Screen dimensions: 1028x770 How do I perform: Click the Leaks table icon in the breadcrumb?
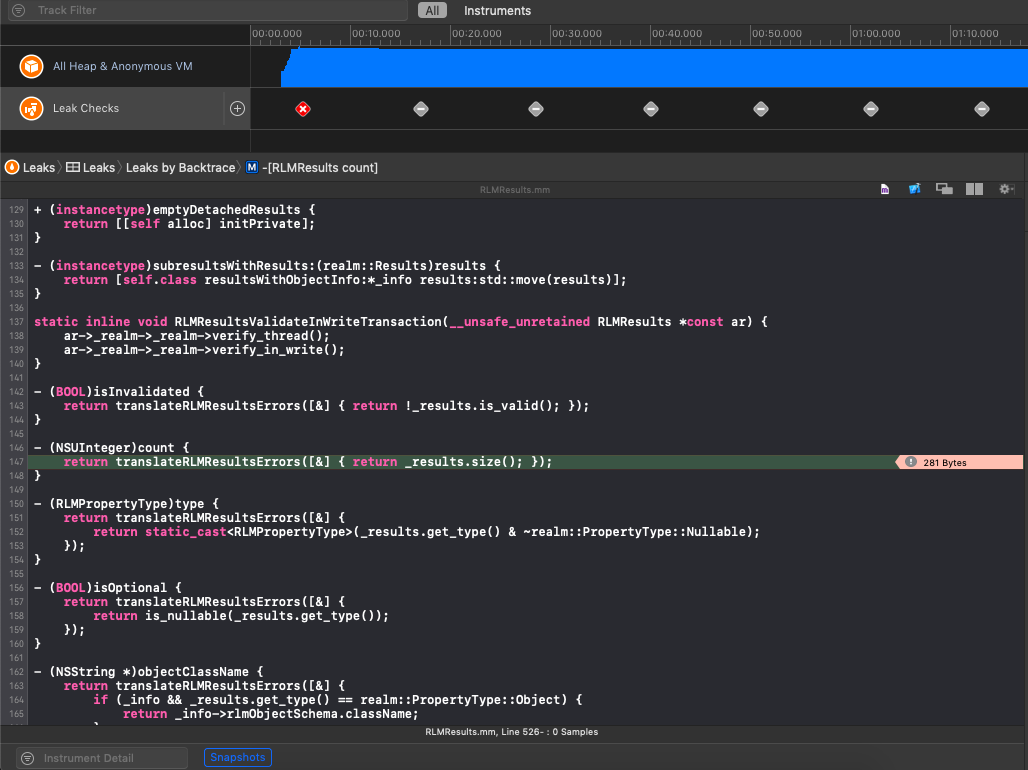(x=75, y=167)
